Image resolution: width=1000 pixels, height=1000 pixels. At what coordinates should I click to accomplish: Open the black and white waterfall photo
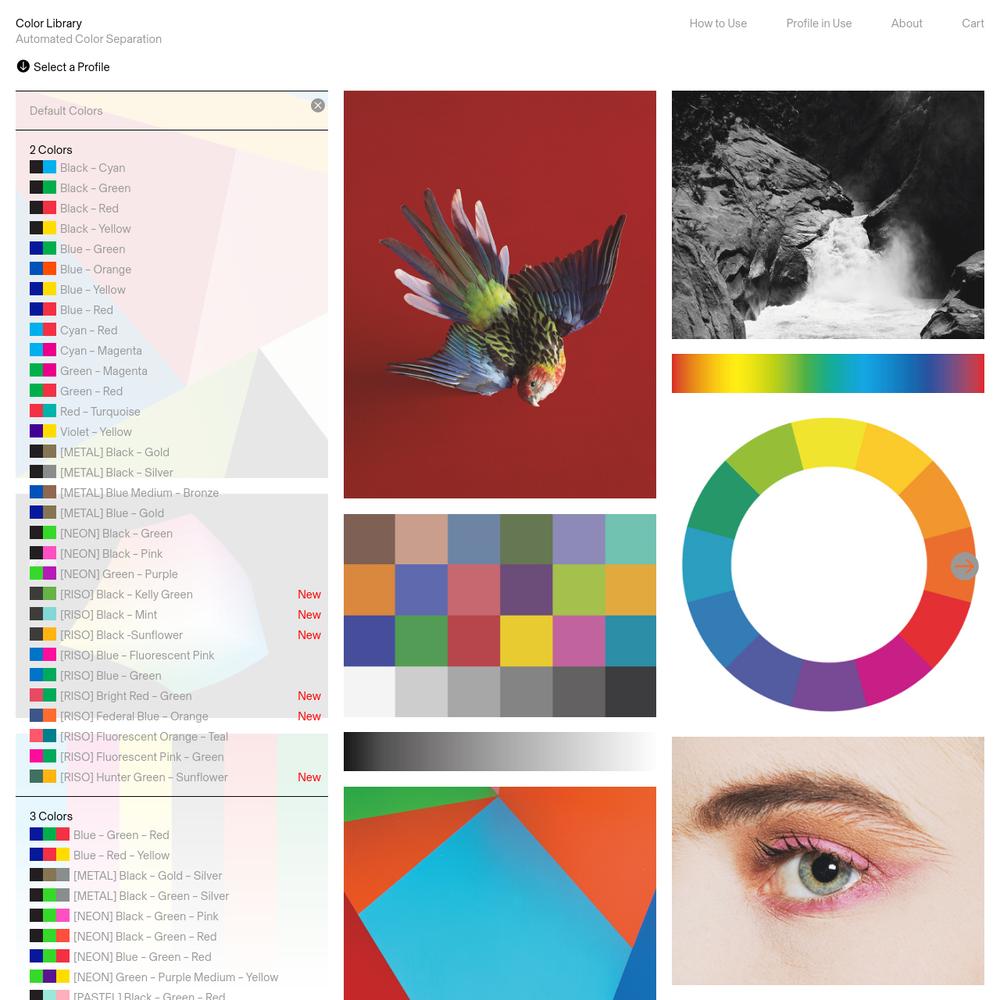[x=828, y=214]
